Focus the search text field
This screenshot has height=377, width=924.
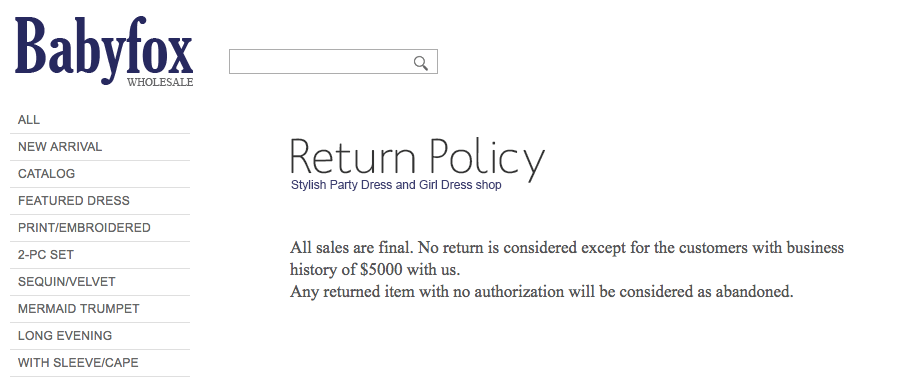333,62
